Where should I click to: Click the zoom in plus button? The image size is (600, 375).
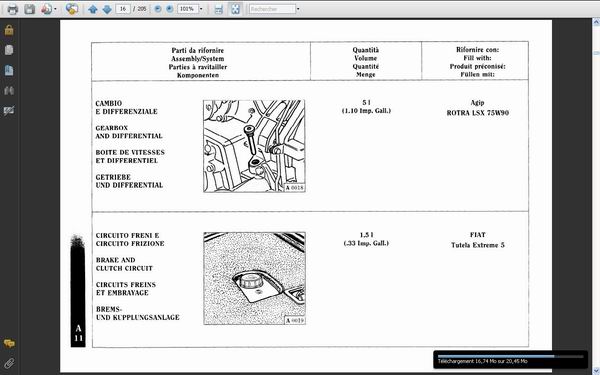coord(170,9)
